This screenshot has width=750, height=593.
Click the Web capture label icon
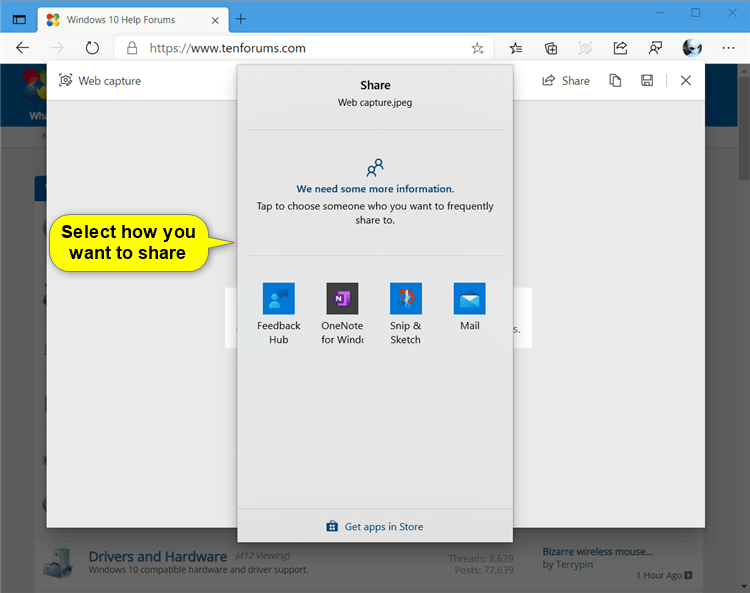pyautogui.click(x=66, y=80)
